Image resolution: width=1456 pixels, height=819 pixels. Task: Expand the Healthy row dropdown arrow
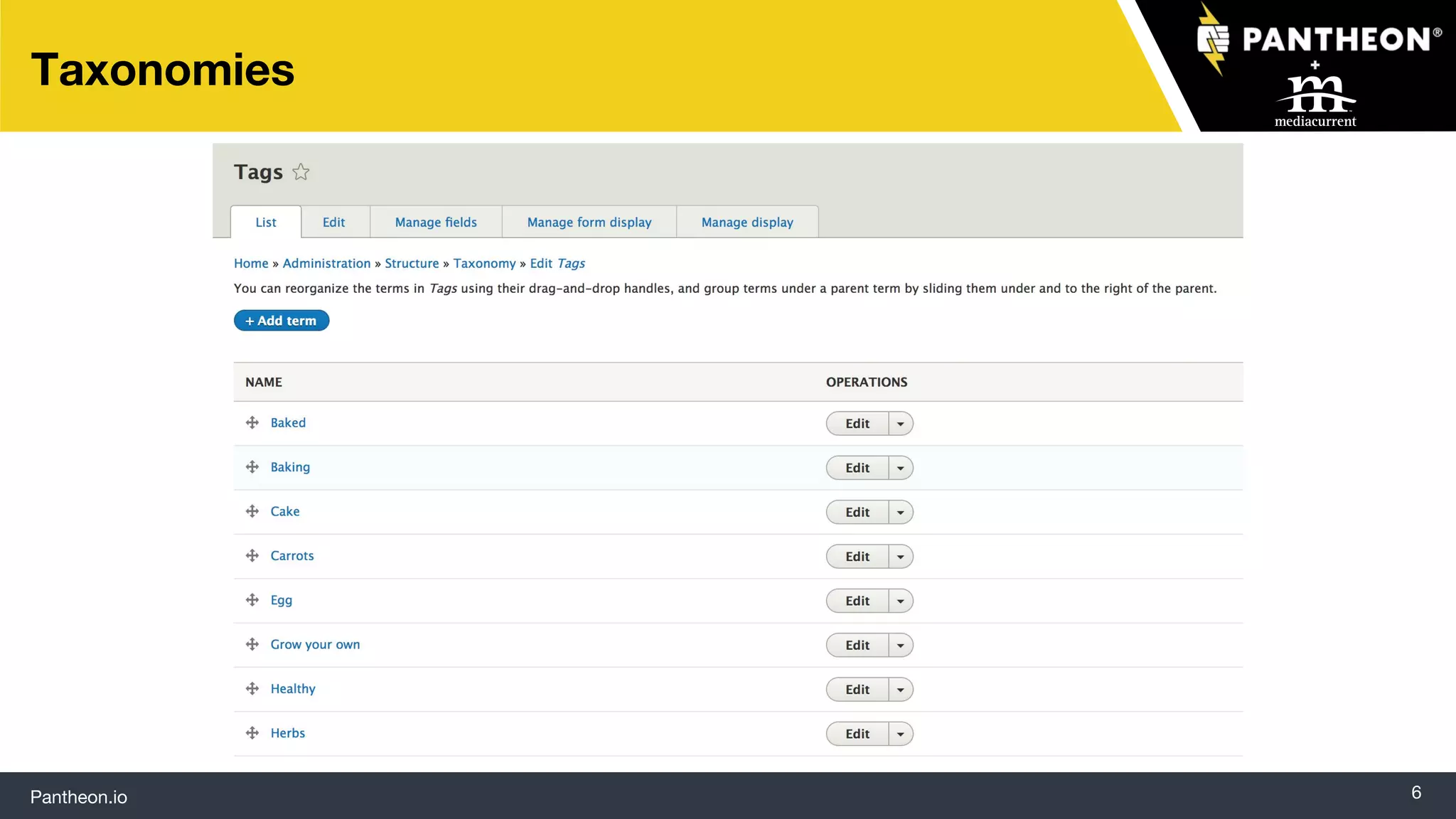point(901,690)
